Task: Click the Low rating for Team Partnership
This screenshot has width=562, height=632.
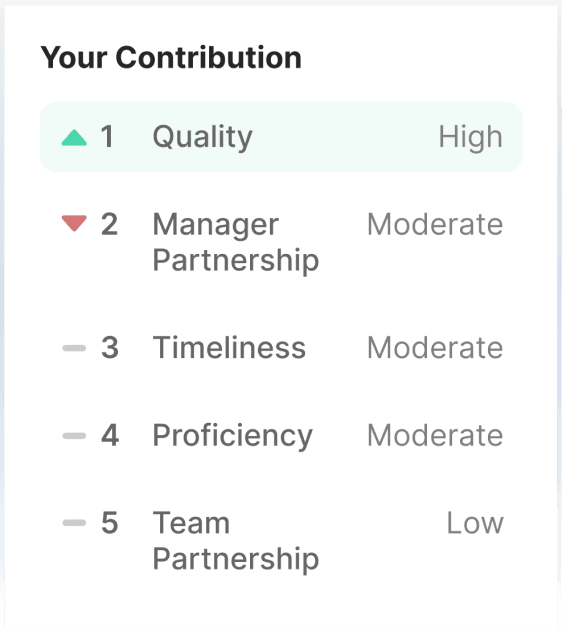Action: (475, 523)
